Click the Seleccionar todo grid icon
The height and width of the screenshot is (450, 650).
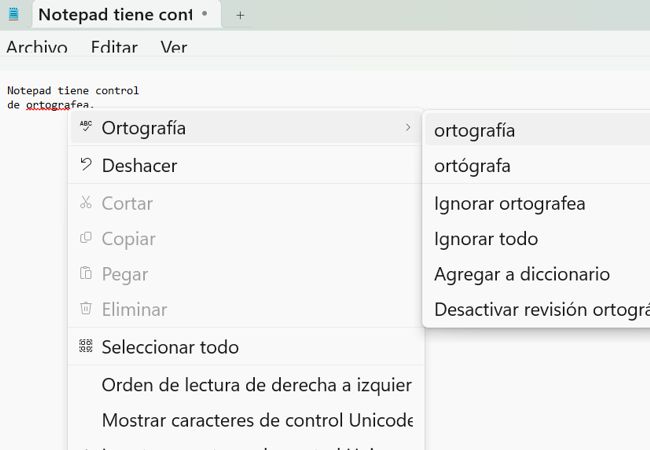pos(86,346)
